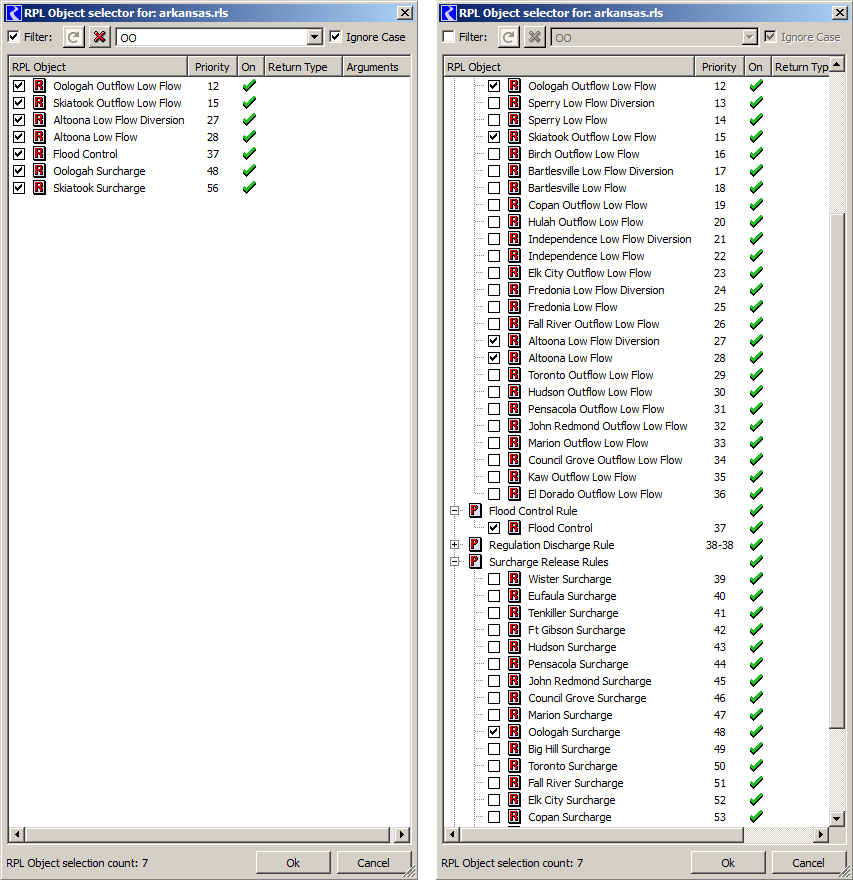Select Ft Gibson Surcharge row
Screen dimensions: 853x880
[576, 630]
